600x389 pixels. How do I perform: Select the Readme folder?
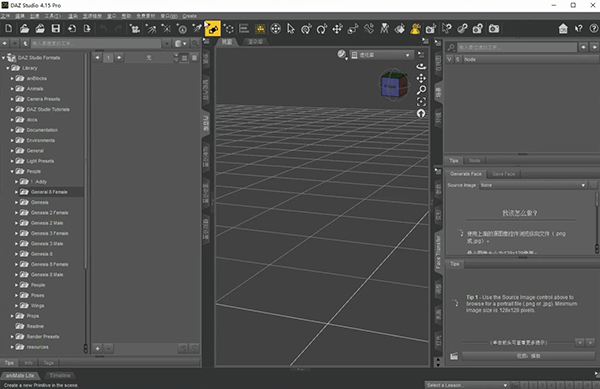point(35,326)
